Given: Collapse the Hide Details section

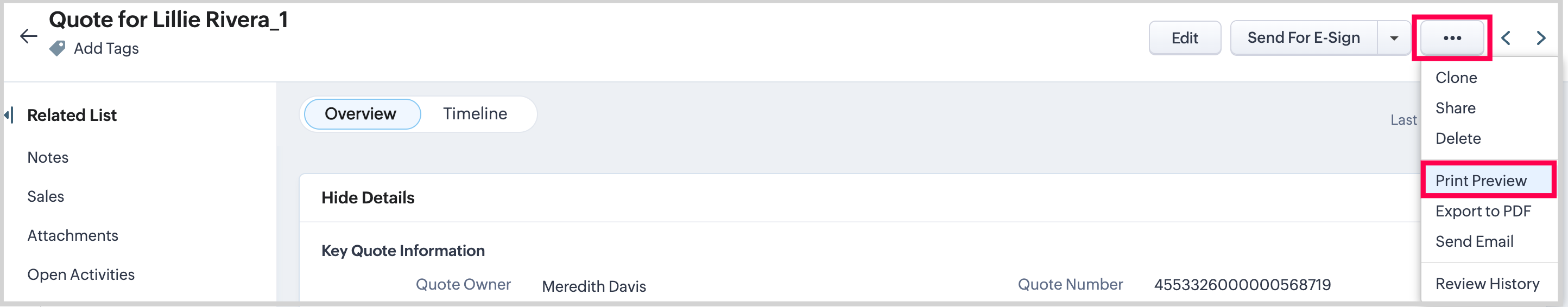Looking at the screenshot, I should point(368,197).
